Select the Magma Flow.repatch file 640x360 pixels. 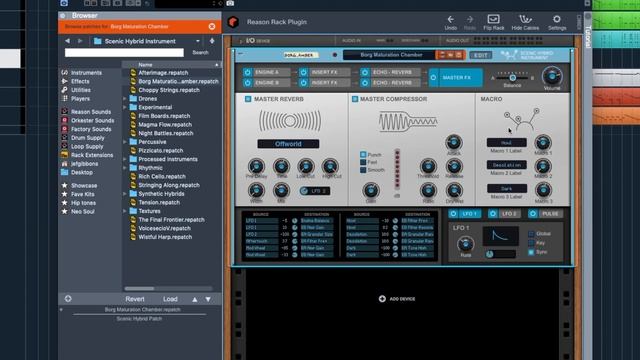tap(164, 124)
